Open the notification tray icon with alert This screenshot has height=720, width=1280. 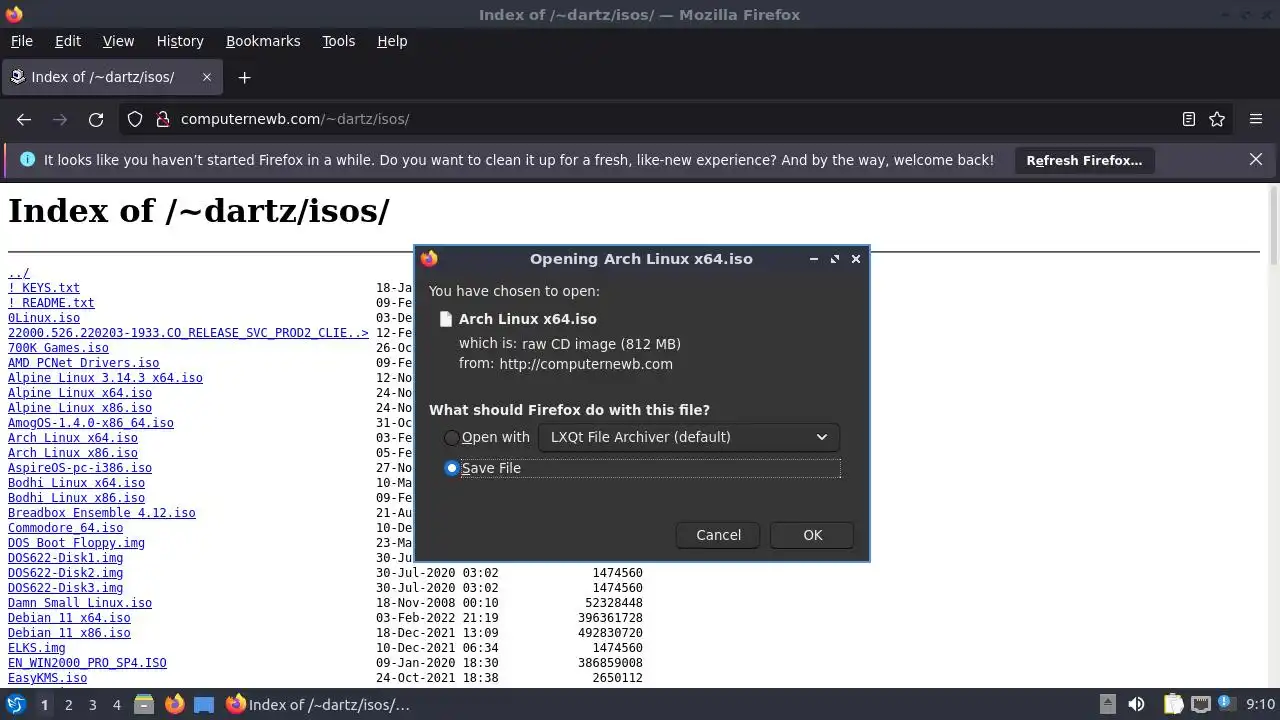(1227, 705)
